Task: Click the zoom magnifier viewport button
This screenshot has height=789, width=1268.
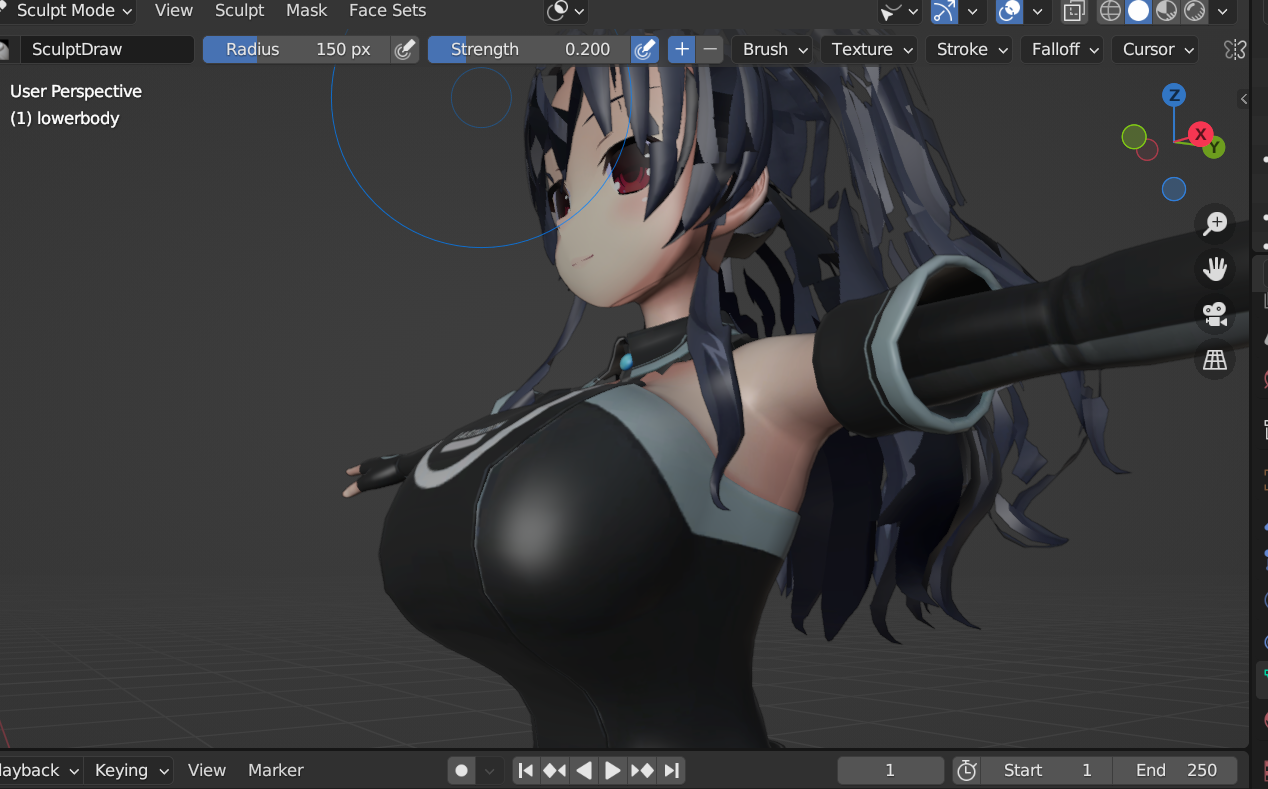Action: click(1215, 223)
